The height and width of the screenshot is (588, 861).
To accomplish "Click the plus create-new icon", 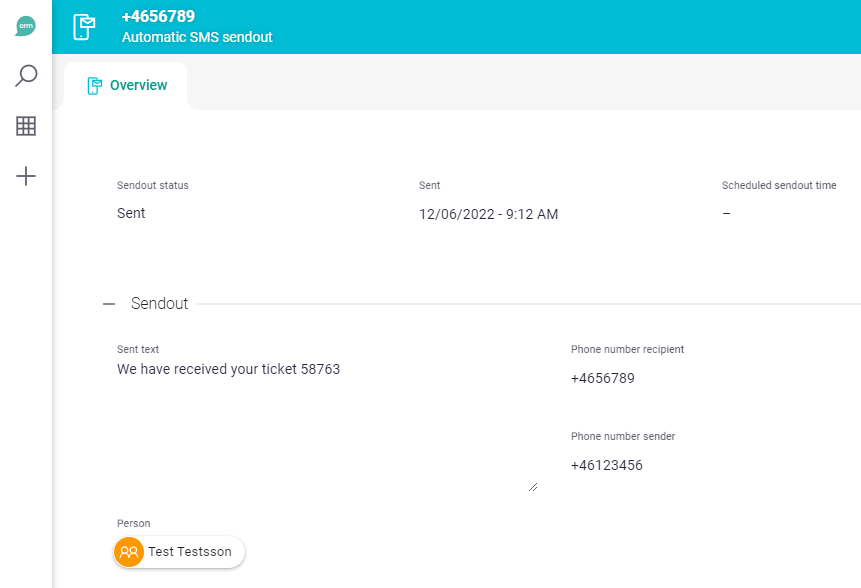I will click(x=26, y=176).
